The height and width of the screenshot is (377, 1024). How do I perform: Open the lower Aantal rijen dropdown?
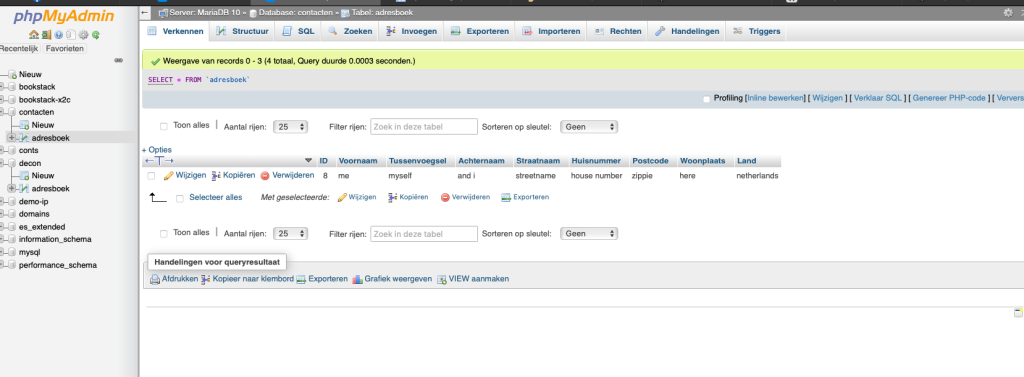pyautogui.click(x=291, y=233)
